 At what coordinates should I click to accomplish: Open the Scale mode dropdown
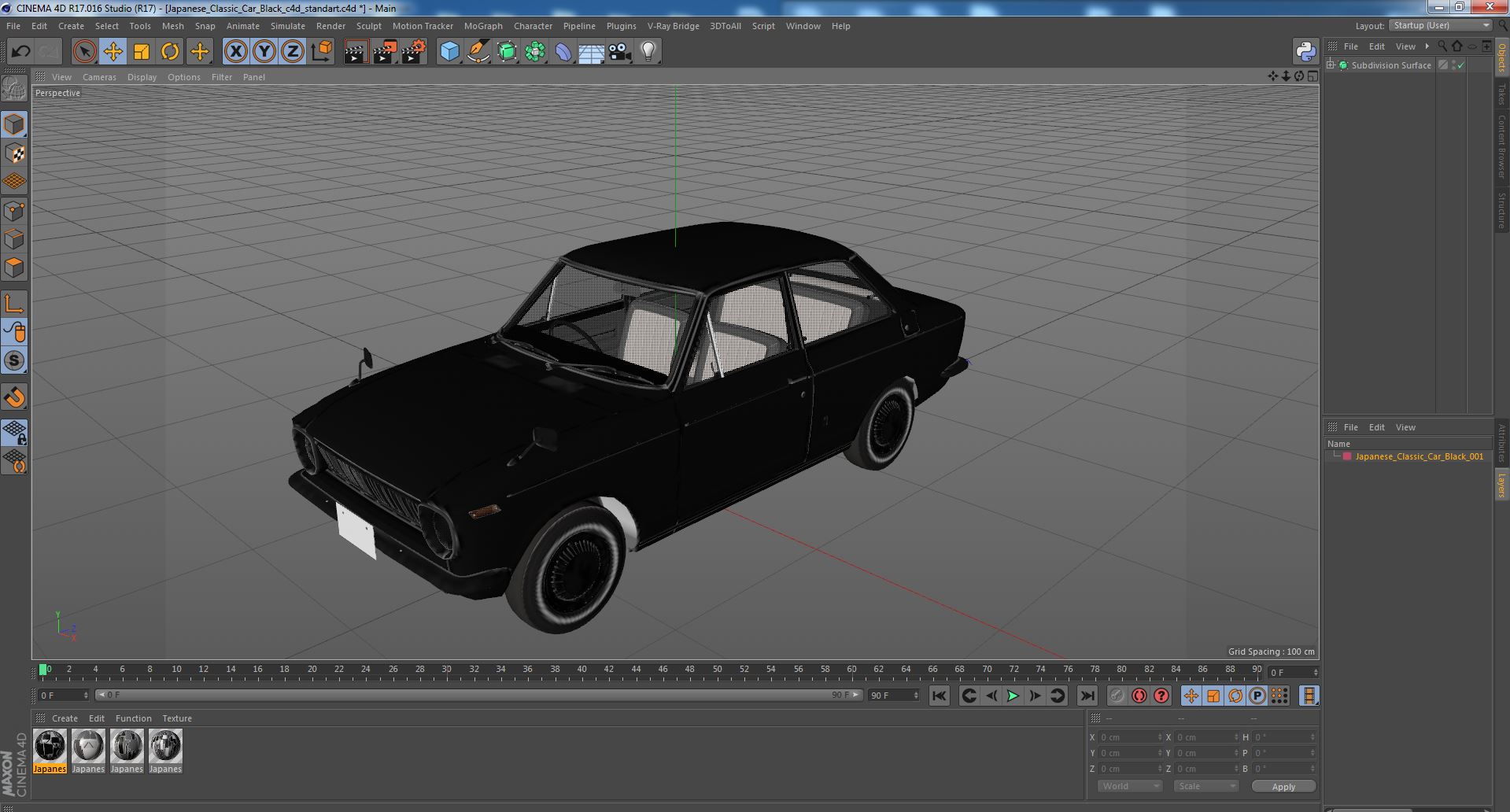pyautogui.click(x=1205, y=786)
